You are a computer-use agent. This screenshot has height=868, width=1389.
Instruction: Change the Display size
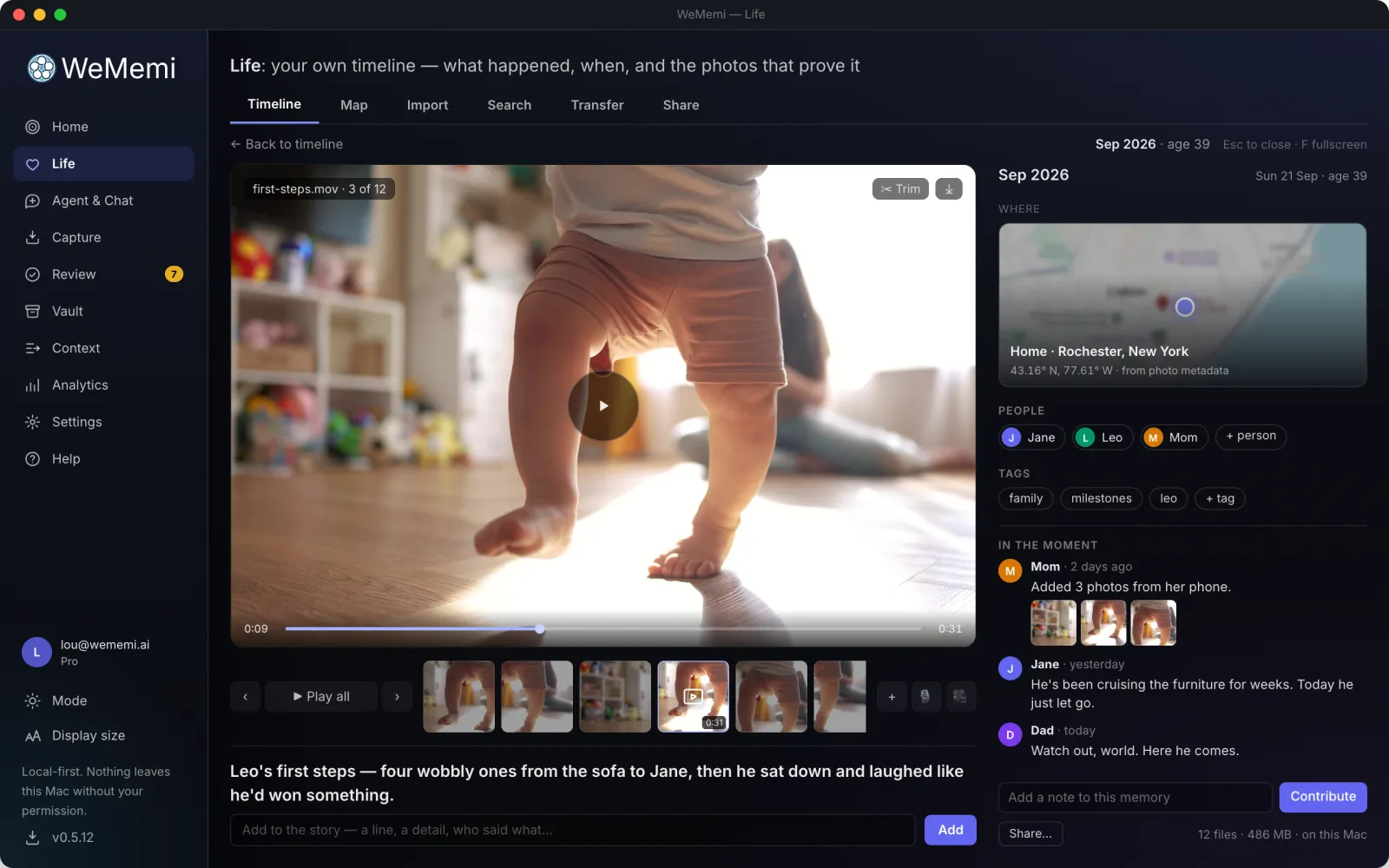click(x=103, y=736)
